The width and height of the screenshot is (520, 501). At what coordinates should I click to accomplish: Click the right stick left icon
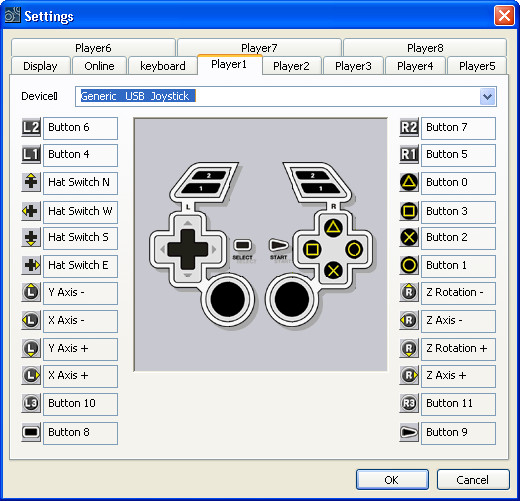pyautogui.click(x=409, y=320)
